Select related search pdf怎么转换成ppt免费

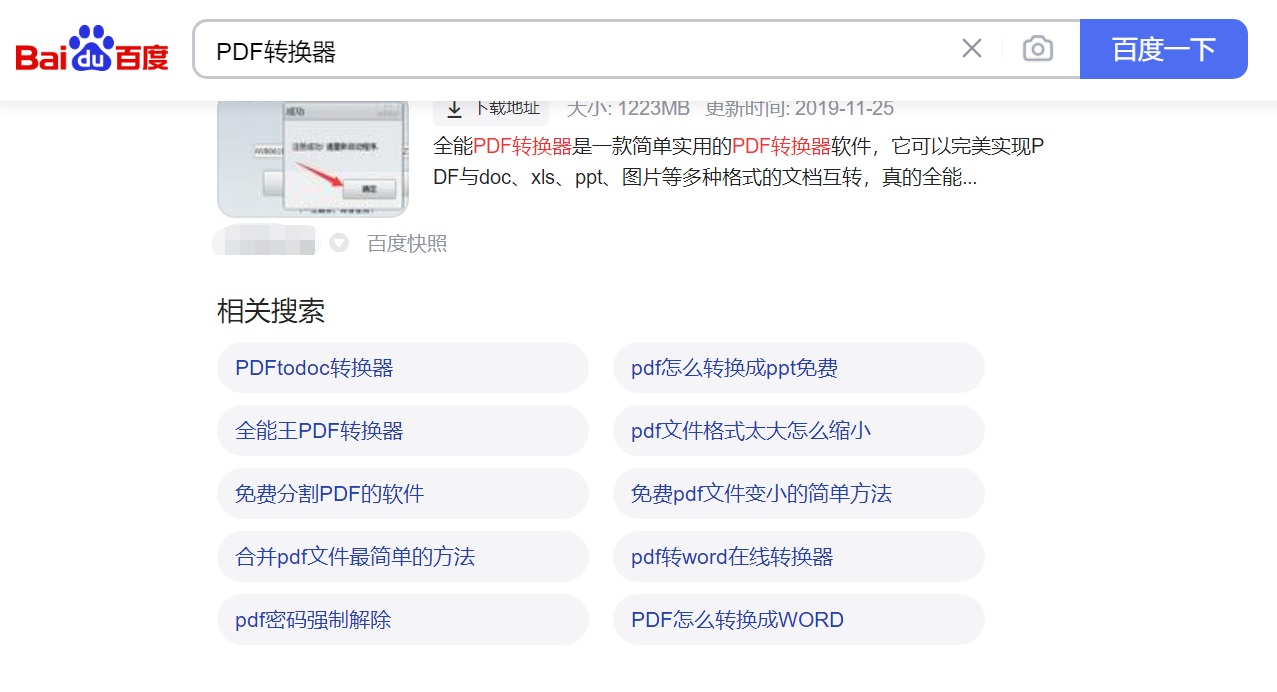point(798,368)
